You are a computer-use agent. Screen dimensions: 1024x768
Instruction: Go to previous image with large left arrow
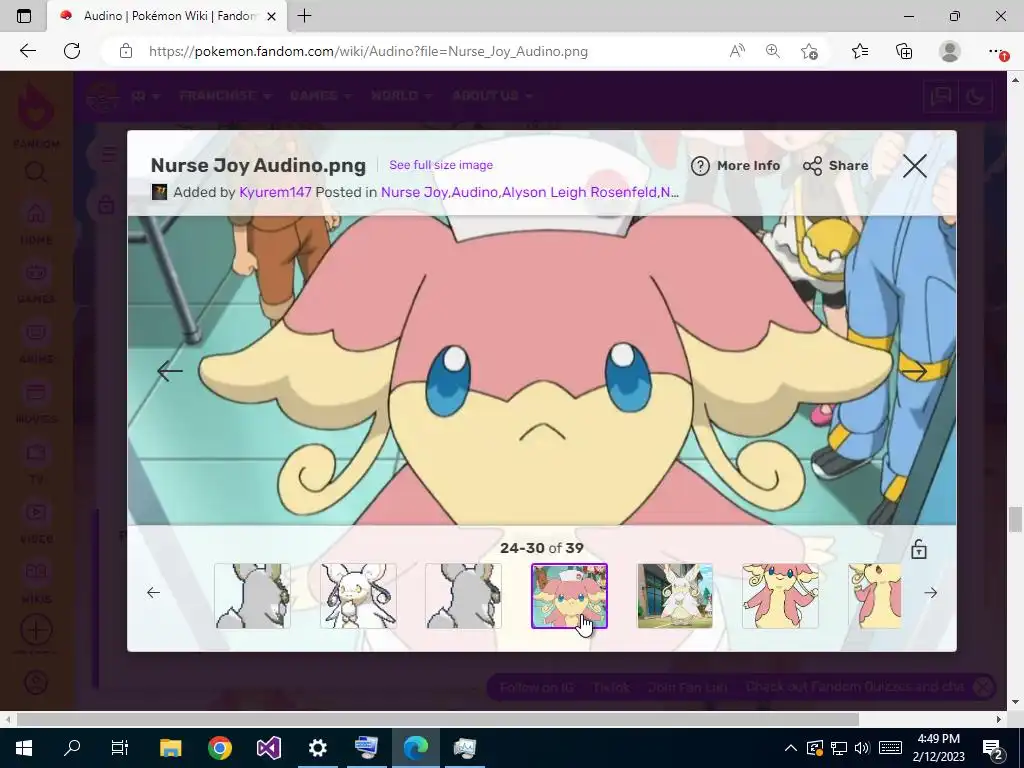[x=170, y=371]
